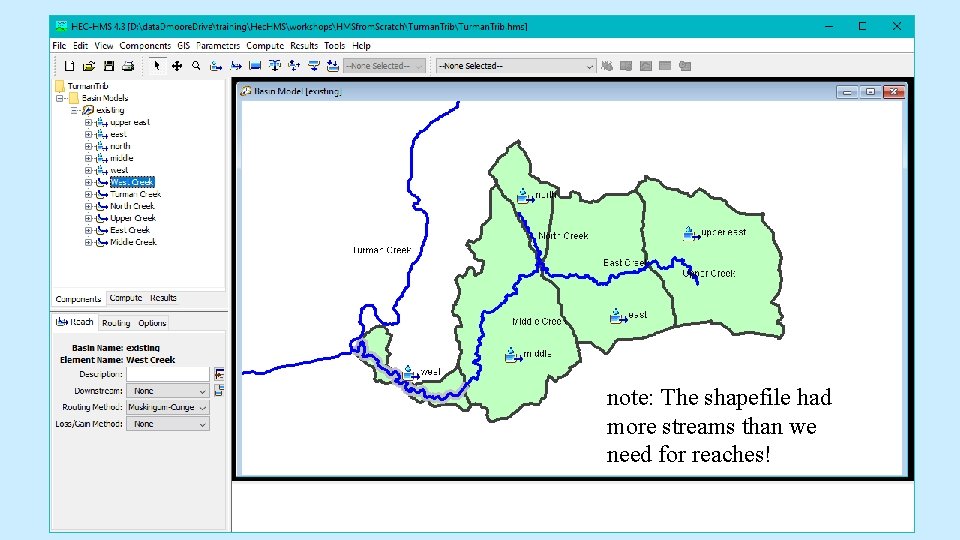The width and height of the screenshot is (960, 540).
Task: Click the Time-series table toolbar icon
Action: tap(684, 66)
